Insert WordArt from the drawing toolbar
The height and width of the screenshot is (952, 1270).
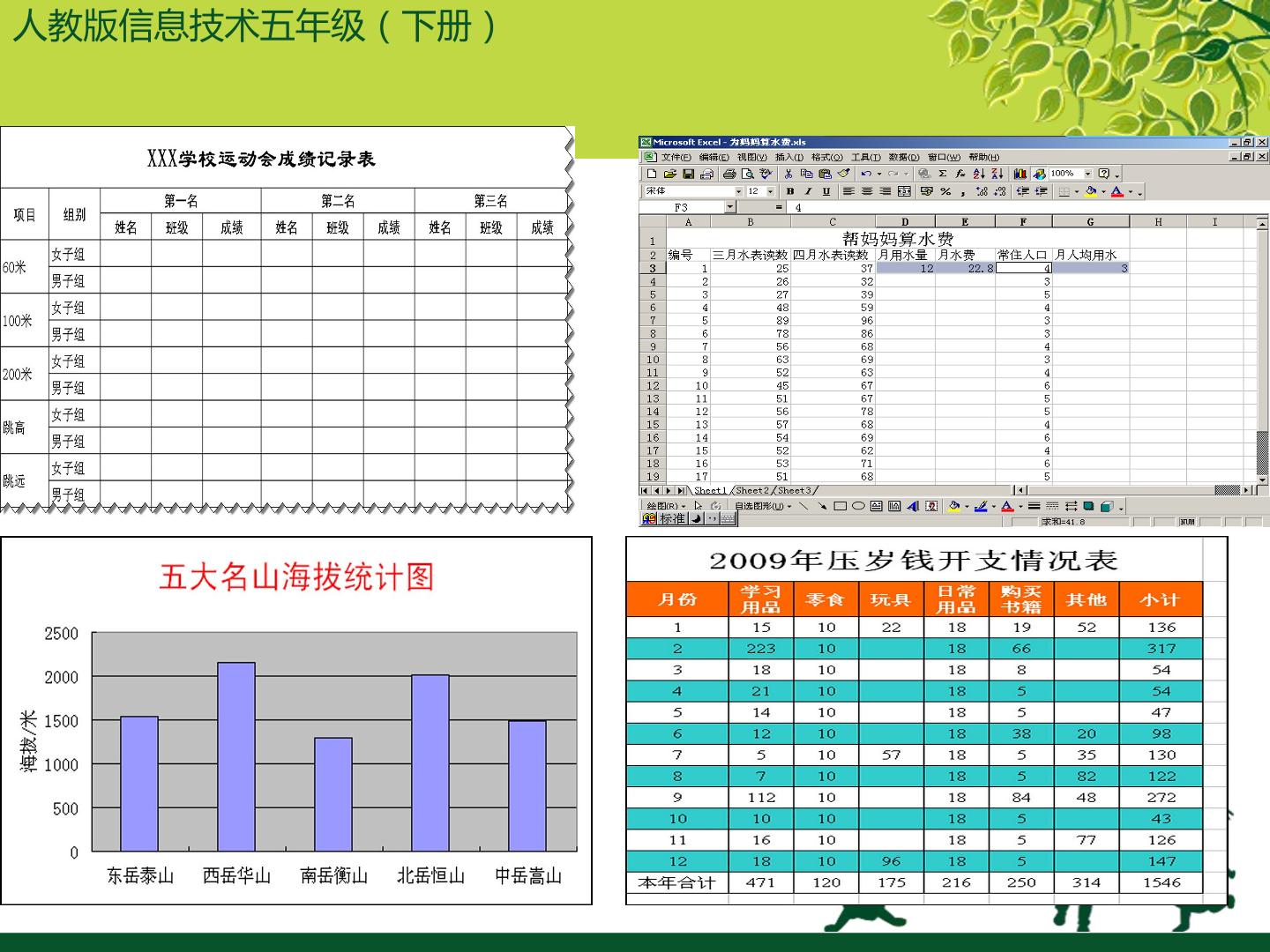click(913, 506)
